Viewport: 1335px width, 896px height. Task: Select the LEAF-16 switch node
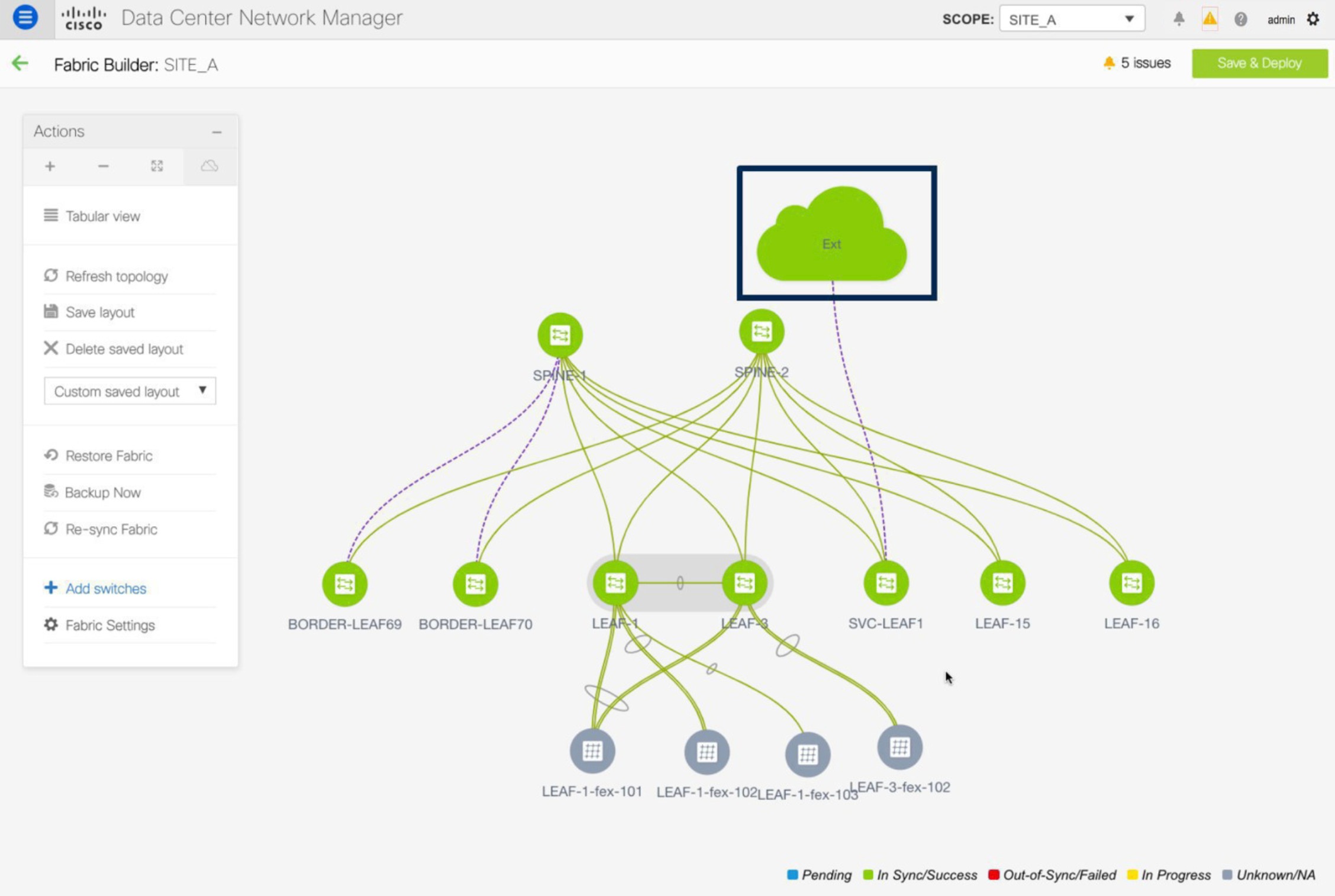[x=1131, y=583]
